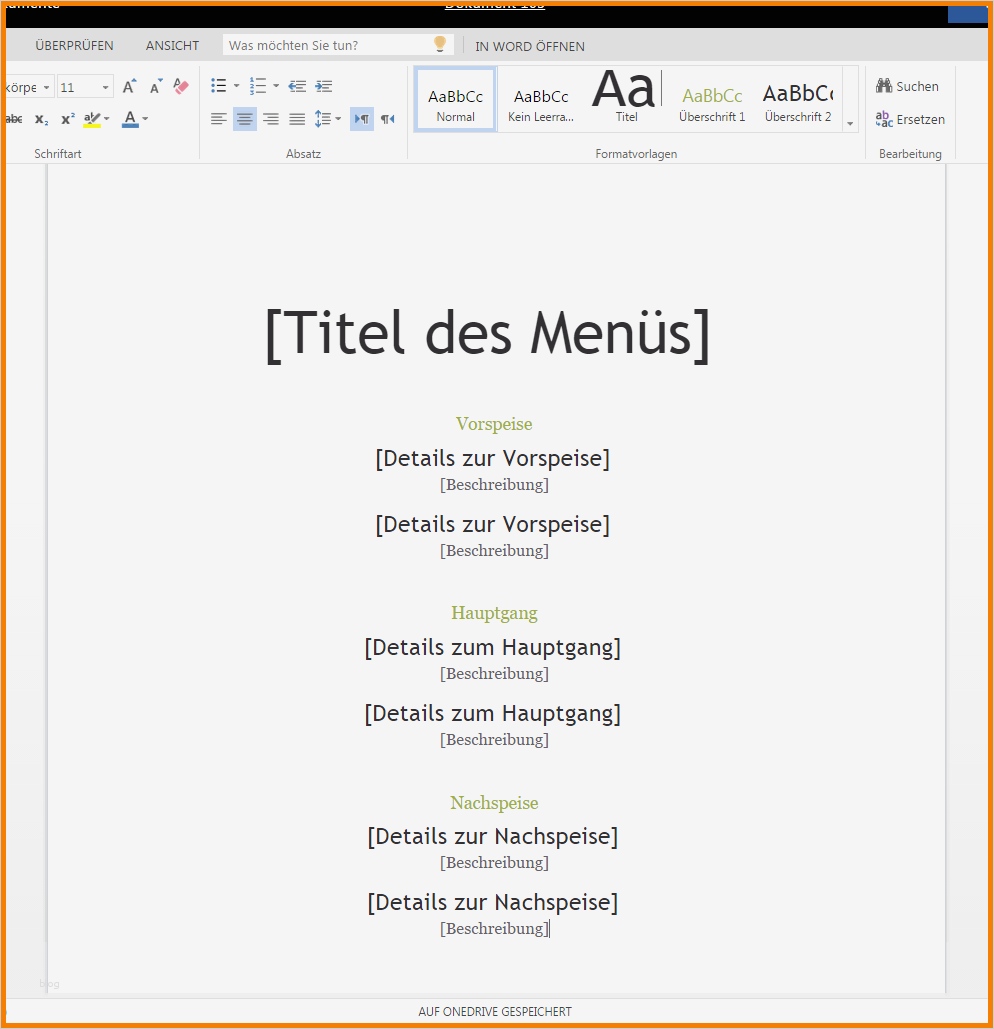Toggle left-to-right text direction

tap(361, 119)
